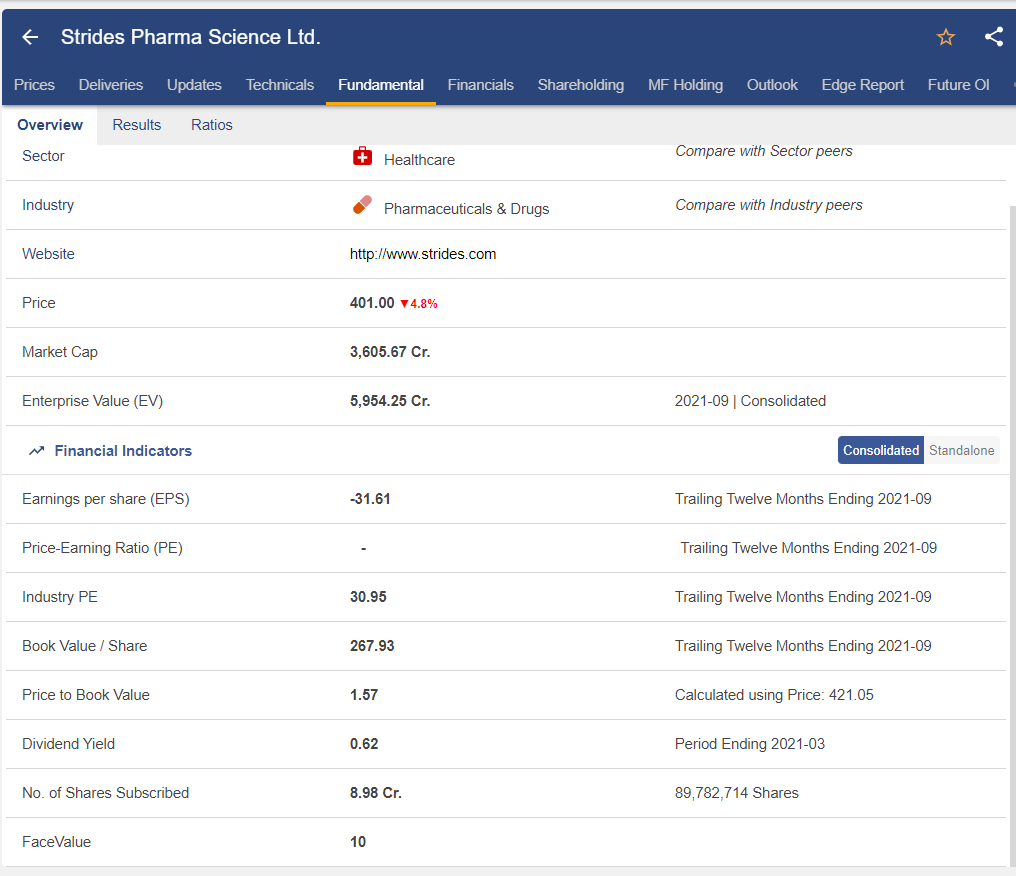Click shares subscribed value 8.98 Cr.
Screen dimensions: 1016x876
click(376, 793)
